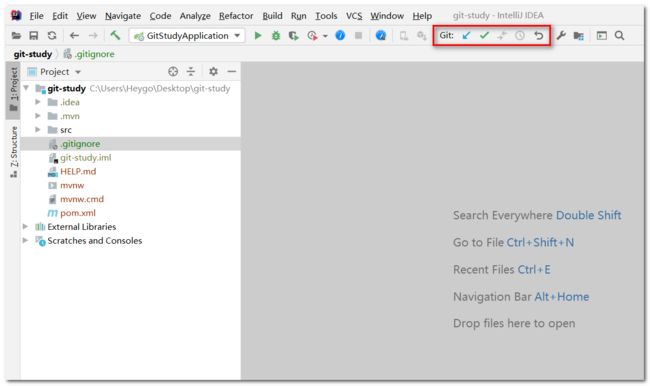This screenshot has width=650, height=386.
Task: Click the gray Stop square icon
Action: [x=359, y=36]
